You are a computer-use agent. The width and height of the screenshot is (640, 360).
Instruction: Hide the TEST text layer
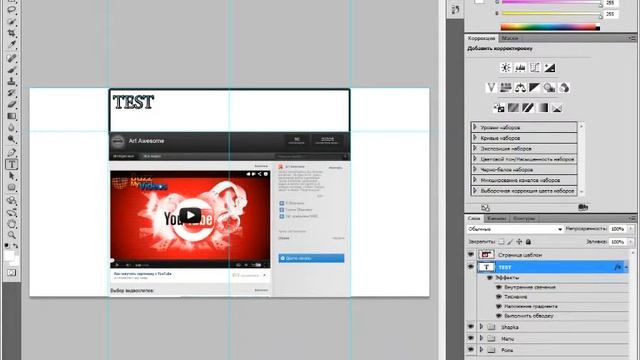pyautogui.click(x=471, y=267)
